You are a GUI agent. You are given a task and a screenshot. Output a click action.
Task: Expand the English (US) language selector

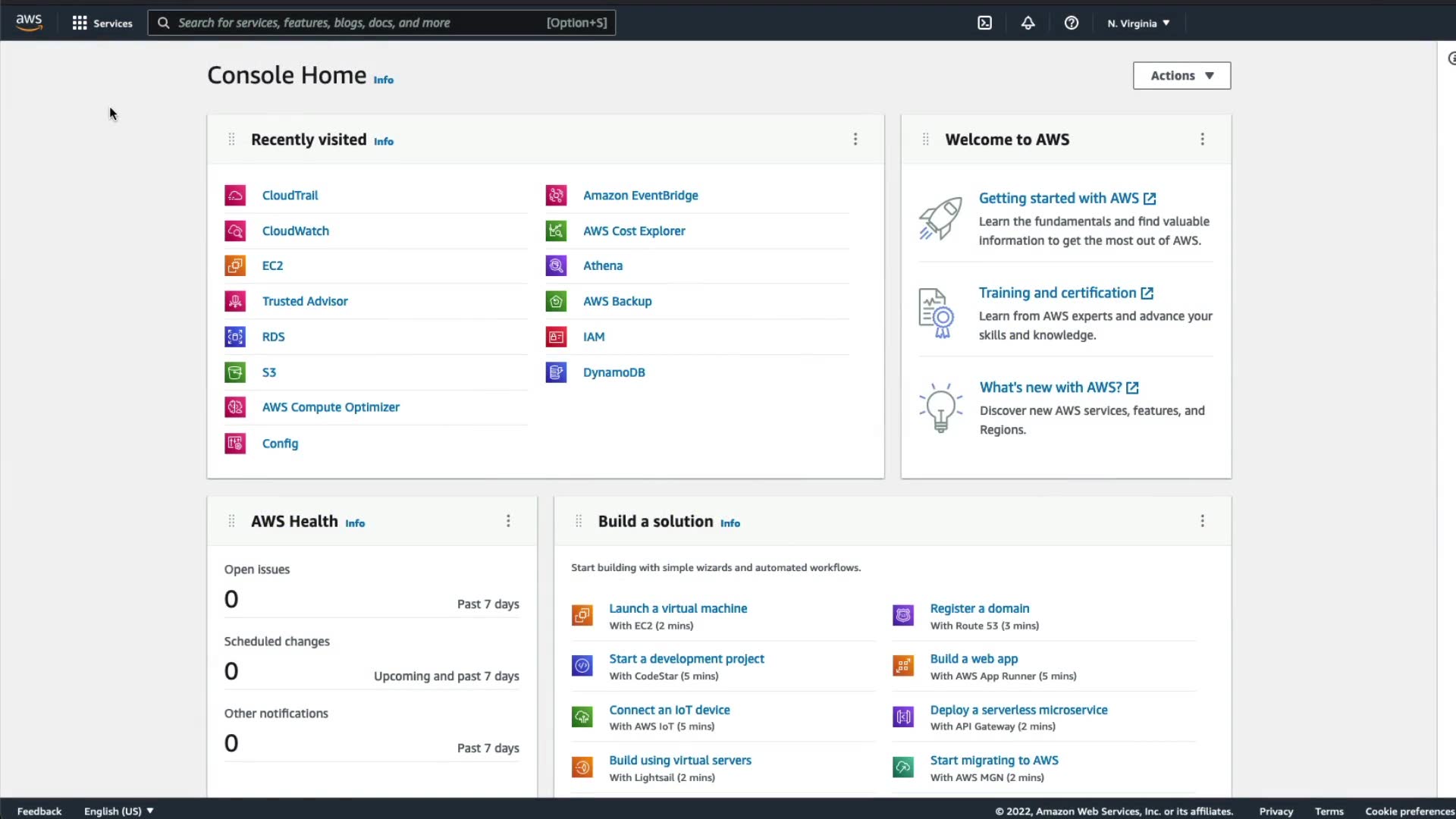coord(119,811)
